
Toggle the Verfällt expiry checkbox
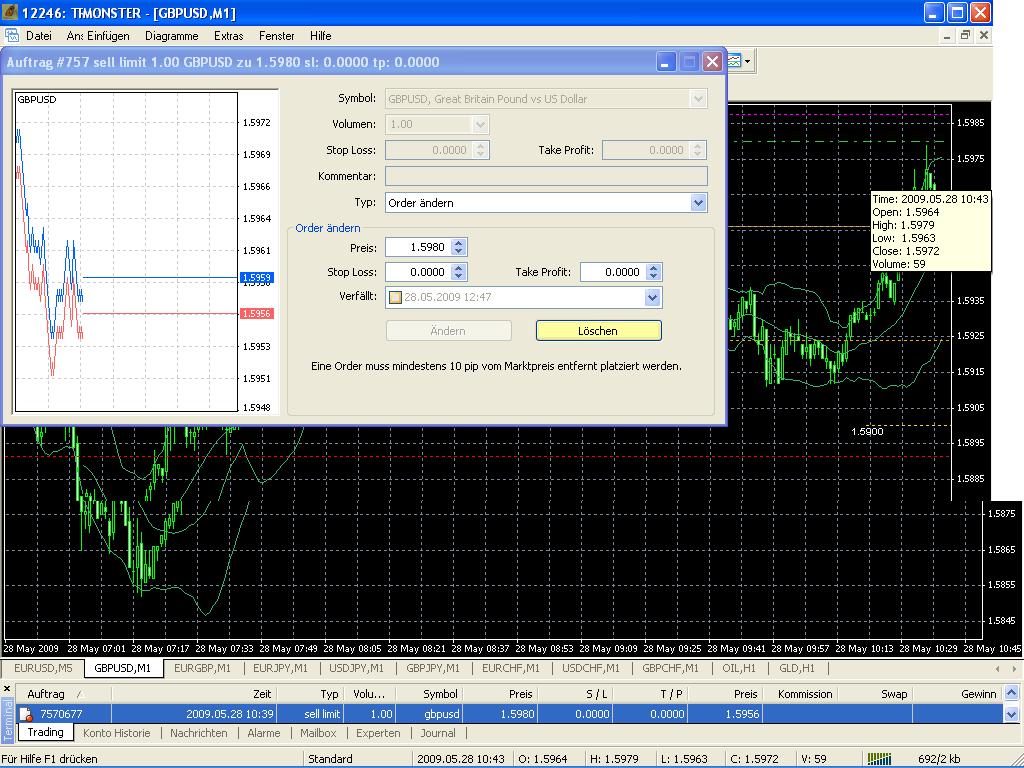point(396,297)
